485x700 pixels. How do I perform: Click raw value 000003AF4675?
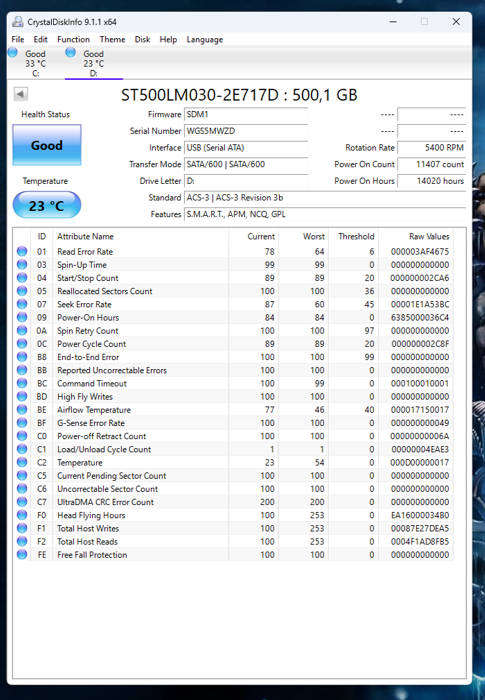(420, 251)
